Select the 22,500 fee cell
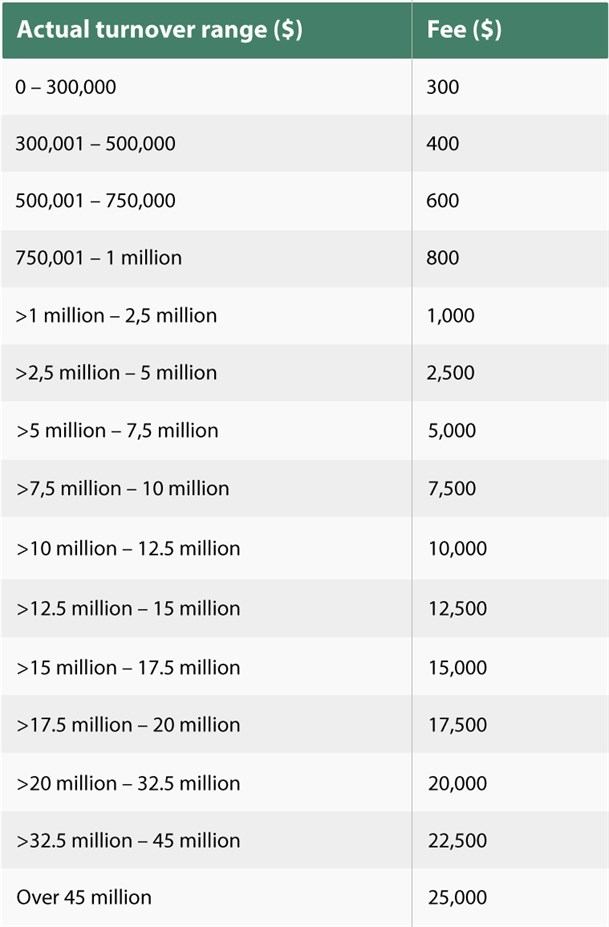Screen dimensions: 609x927 point(456,840)
